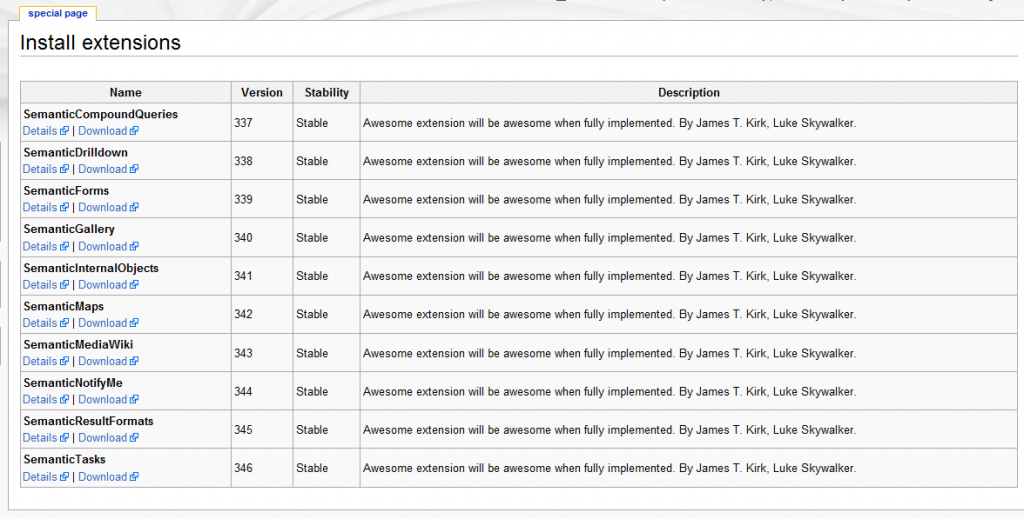Click version number 338
Image resolution: width=1024 pixels, height=519 pixels.
click(244, 161)
